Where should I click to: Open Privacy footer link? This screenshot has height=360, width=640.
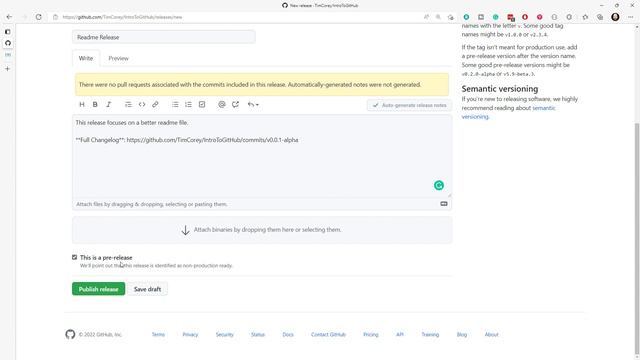click(x=190, y=334)
